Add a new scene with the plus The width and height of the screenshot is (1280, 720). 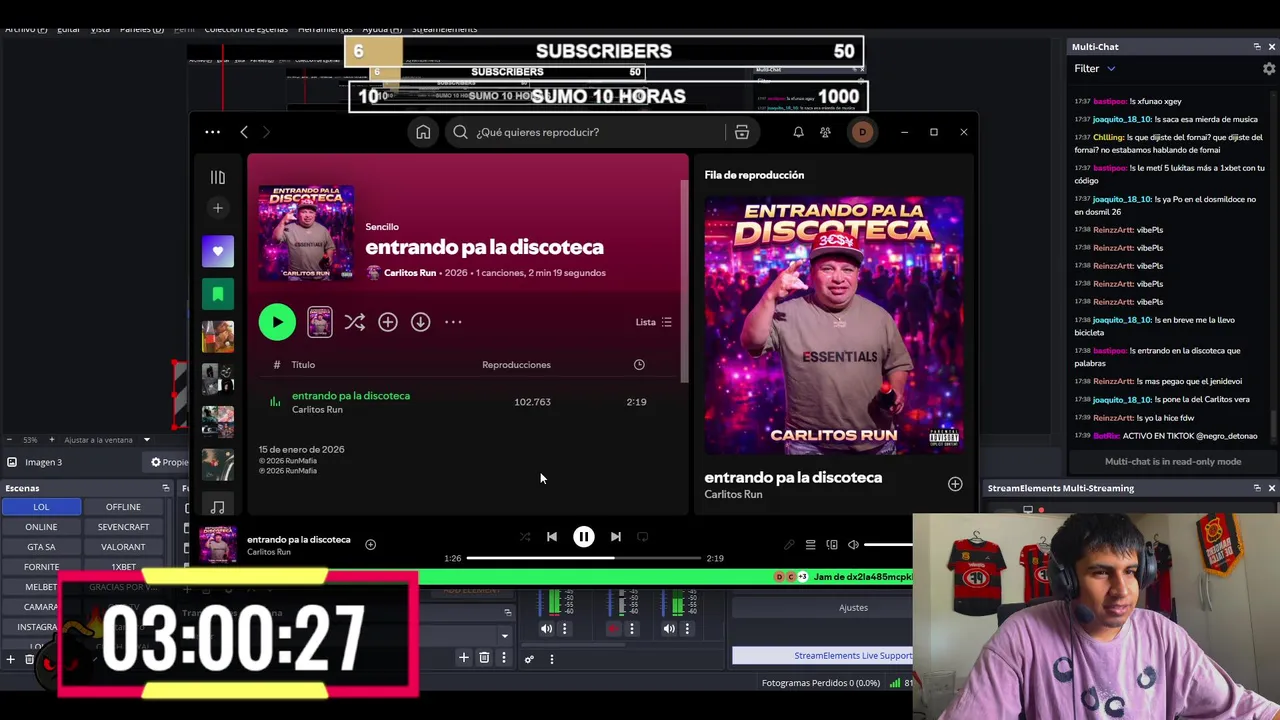[10, 659]
